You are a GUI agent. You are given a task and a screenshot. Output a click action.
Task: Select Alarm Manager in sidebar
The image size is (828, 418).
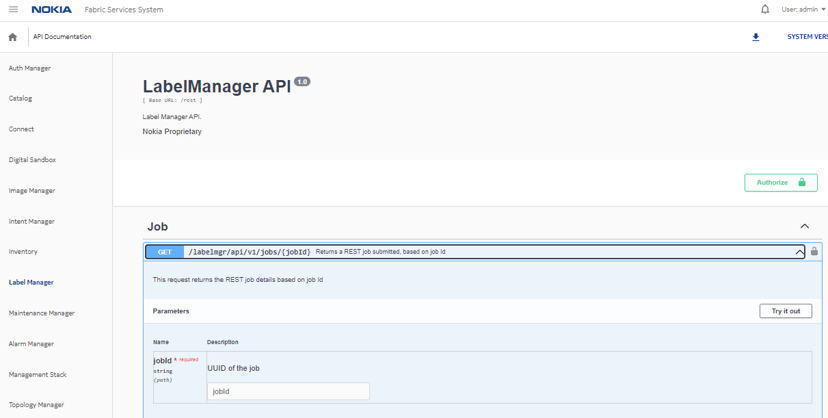point(31,344)
